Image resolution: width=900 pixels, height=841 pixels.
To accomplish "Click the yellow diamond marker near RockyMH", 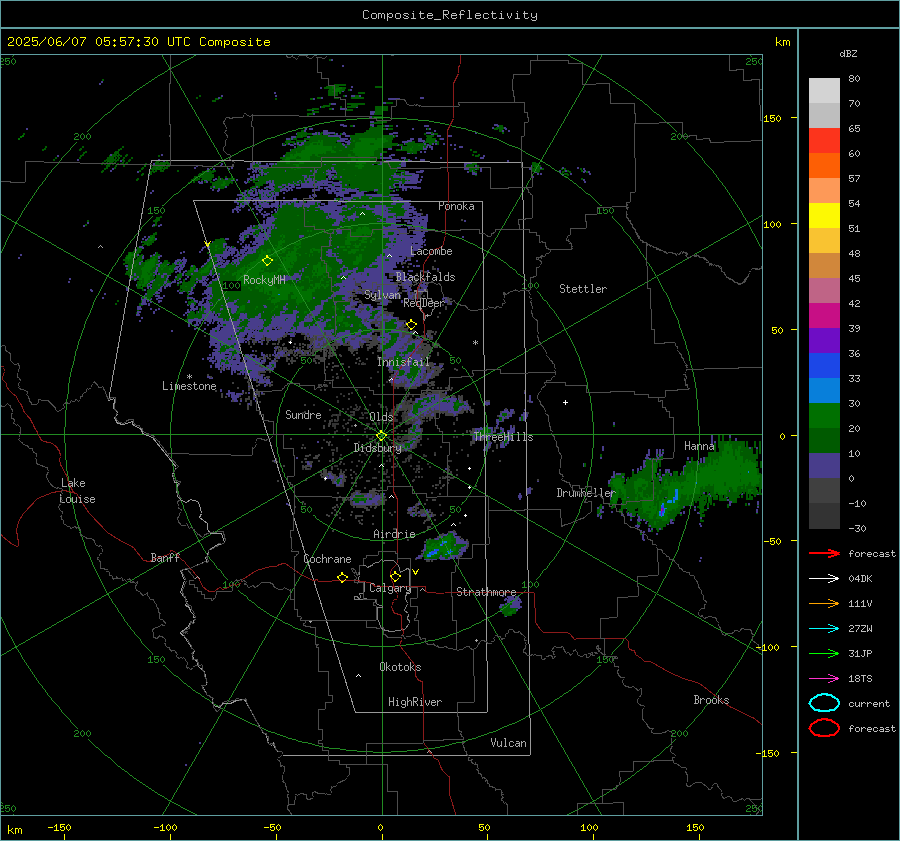I will click(x=267, y=261).
